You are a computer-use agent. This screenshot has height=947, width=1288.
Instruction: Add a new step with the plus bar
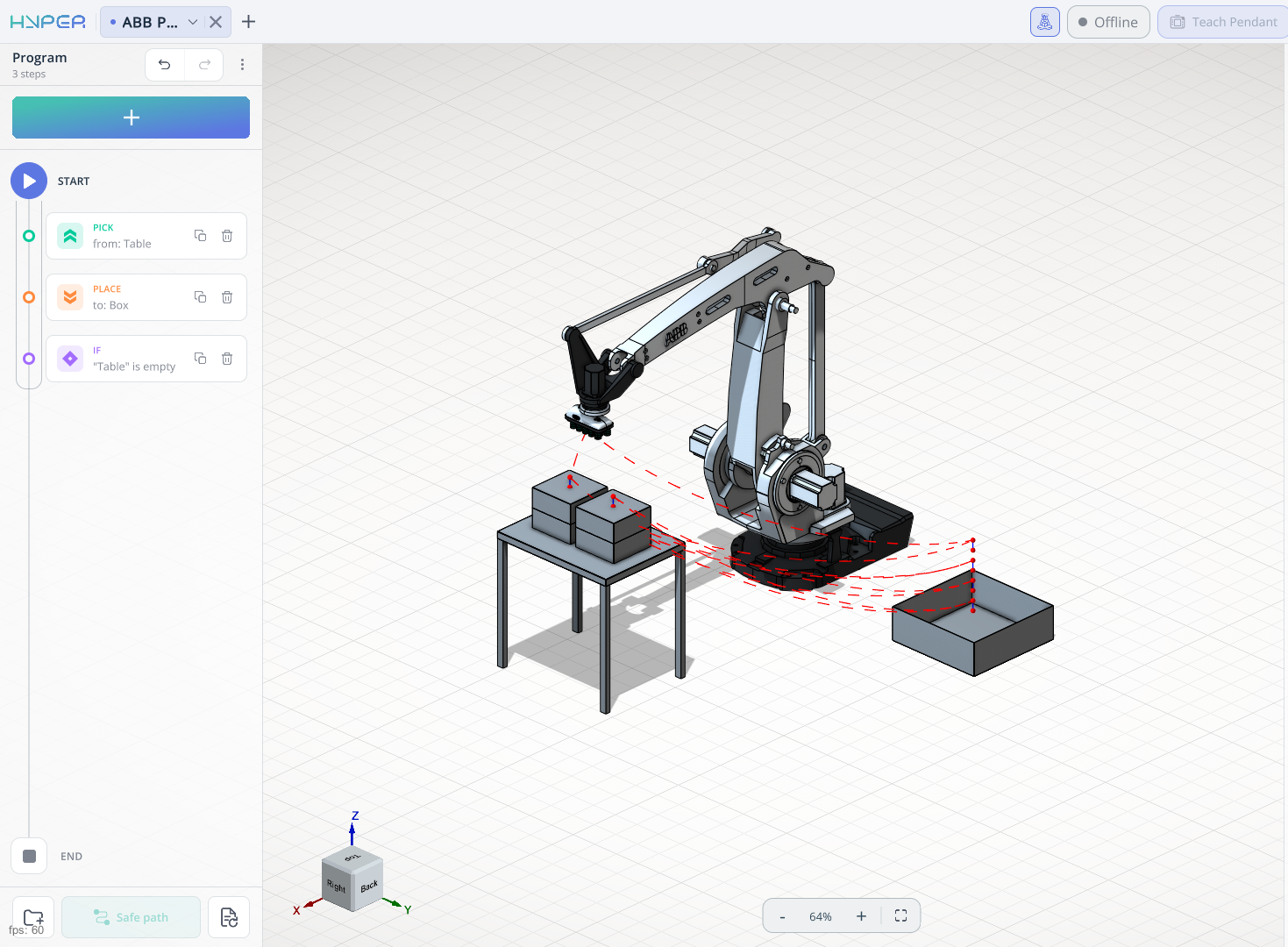(131, 117)
